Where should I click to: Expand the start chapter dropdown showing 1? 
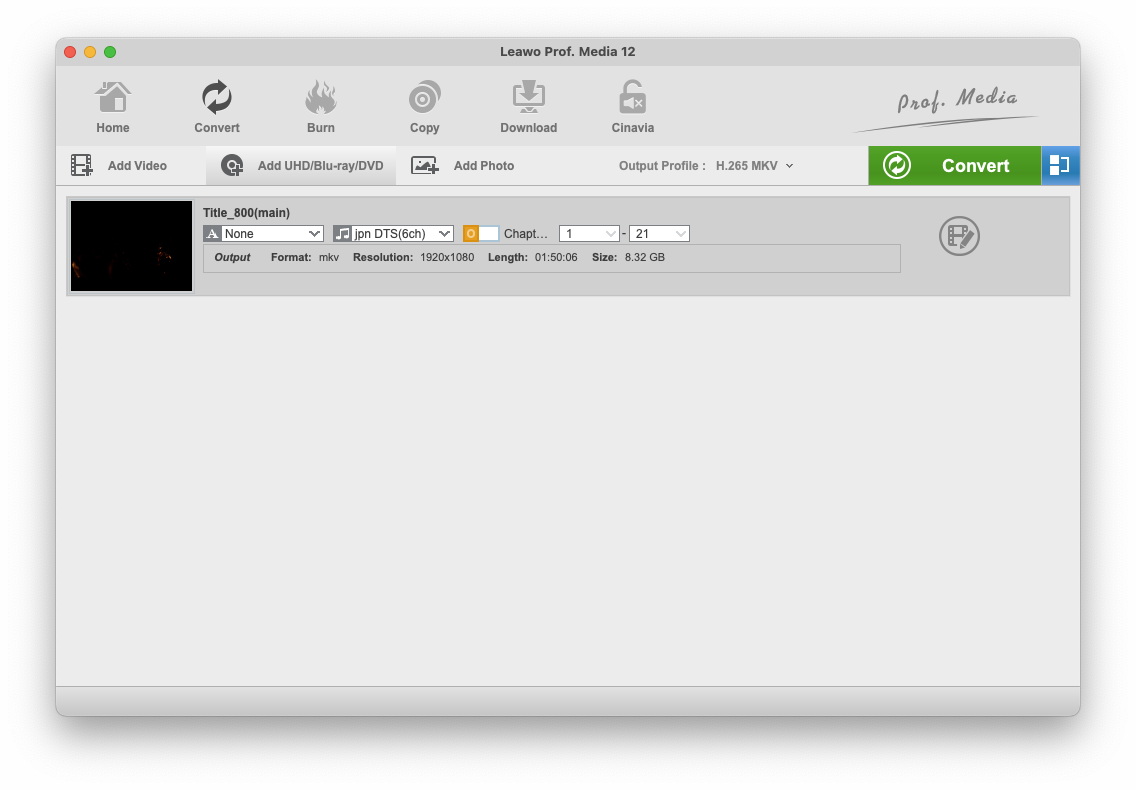tap(589, 234)
